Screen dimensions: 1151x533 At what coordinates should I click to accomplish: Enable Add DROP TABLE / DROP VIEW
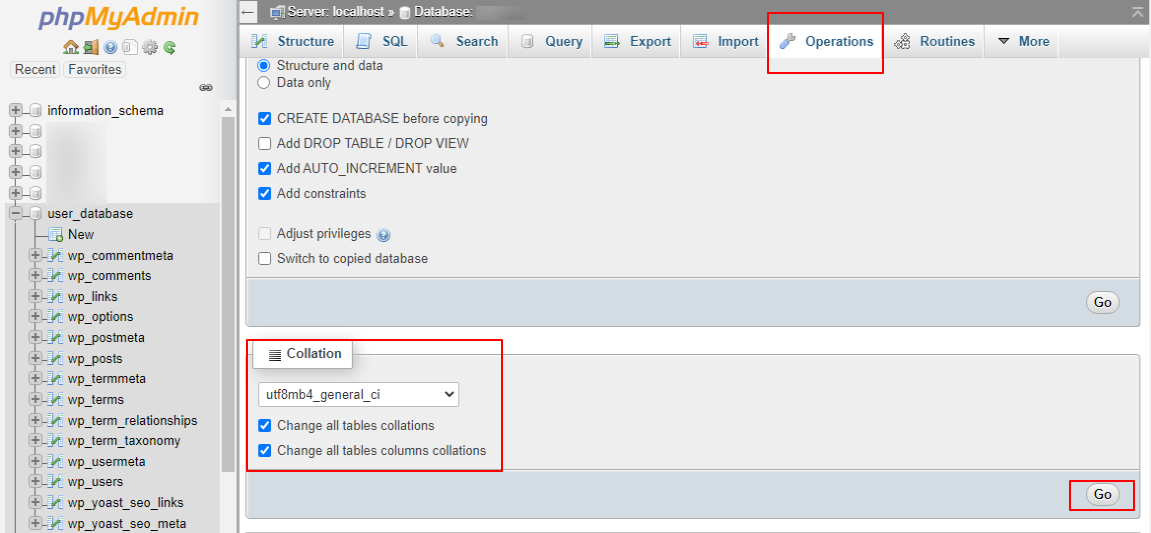click(265, 143)
